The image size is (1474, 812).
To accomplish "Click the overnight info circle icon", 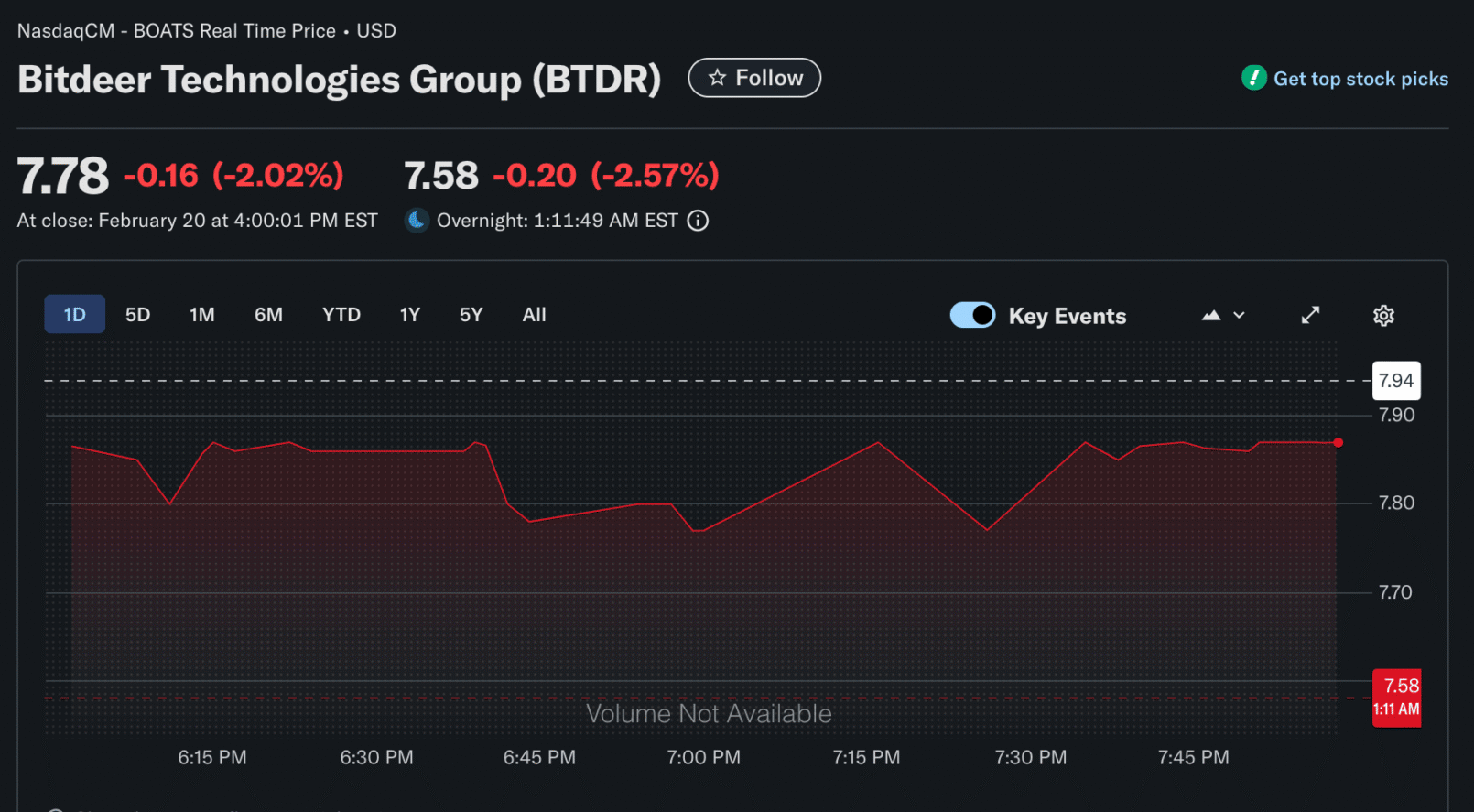I will tap(698, 221).
